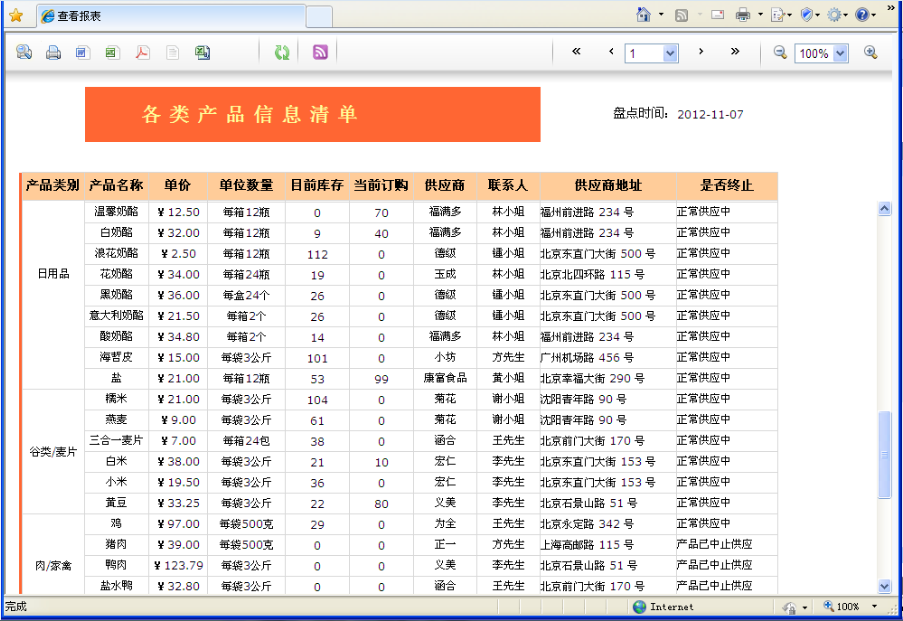903x621 pixels.
Task: Click the price ¥123.79
Action: (179, 566)
